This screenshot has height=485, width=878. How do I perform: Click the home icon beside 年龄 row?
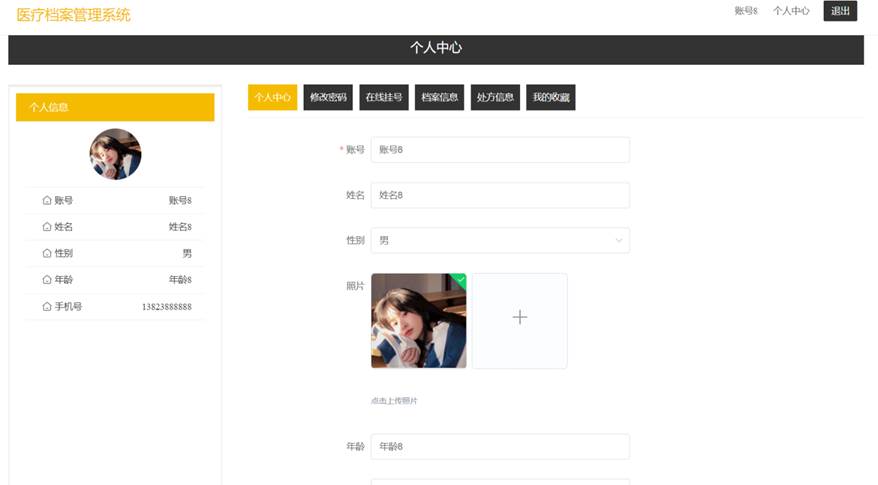pos(47,279)
